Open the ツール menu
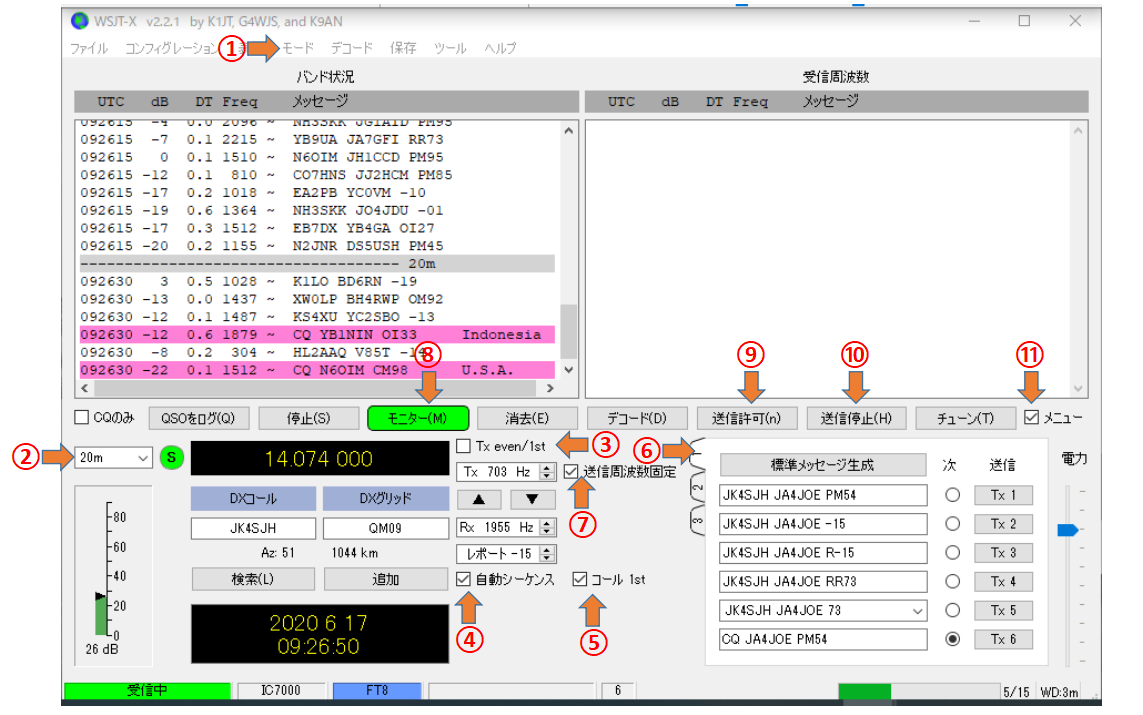The height and width of the screenshot is (715, 1143). (x=450, y=48)
